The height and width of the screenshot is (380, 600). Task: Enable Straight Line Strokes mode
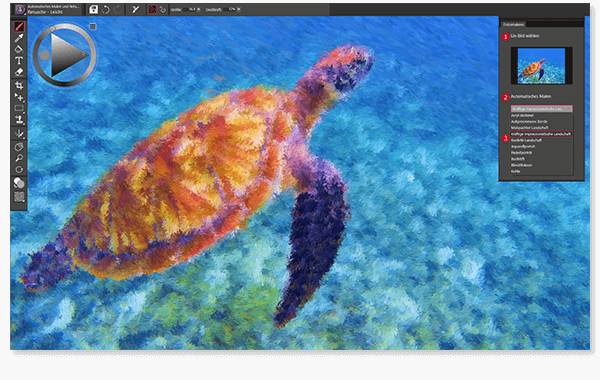point(163,10)
